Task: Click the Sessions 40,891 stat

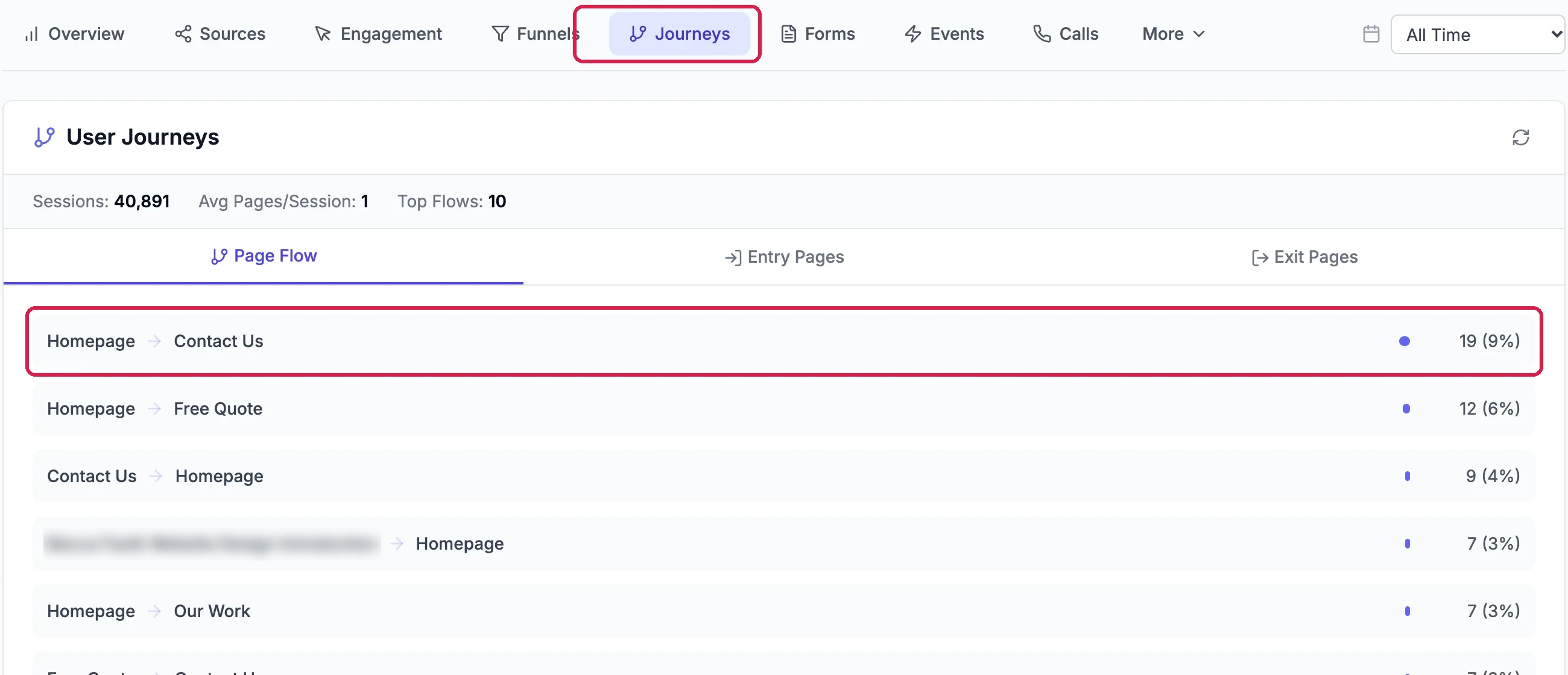Action: point(101,202)
